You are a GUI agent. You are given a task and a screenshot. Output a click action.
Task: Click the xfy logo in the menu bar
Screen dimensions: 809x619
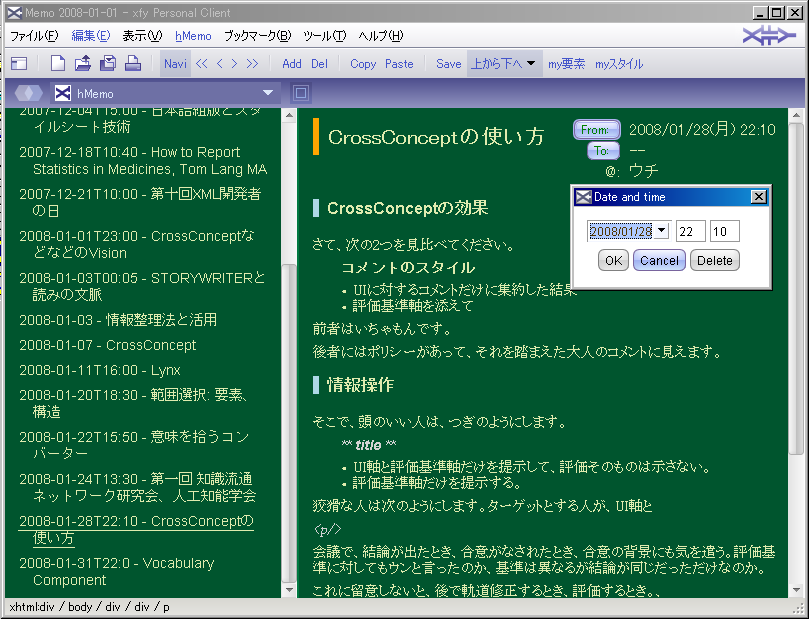click(769, 36)
